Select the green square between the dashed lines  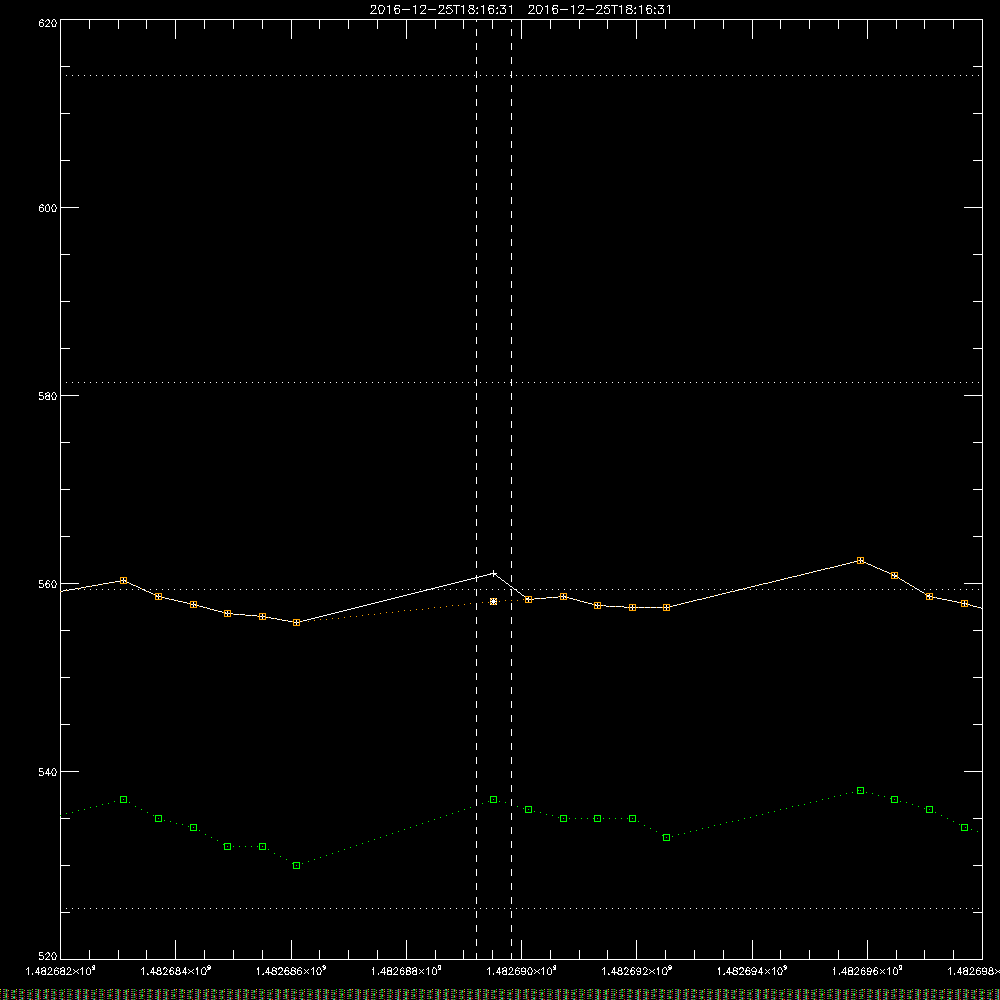(x=493, y=800)
